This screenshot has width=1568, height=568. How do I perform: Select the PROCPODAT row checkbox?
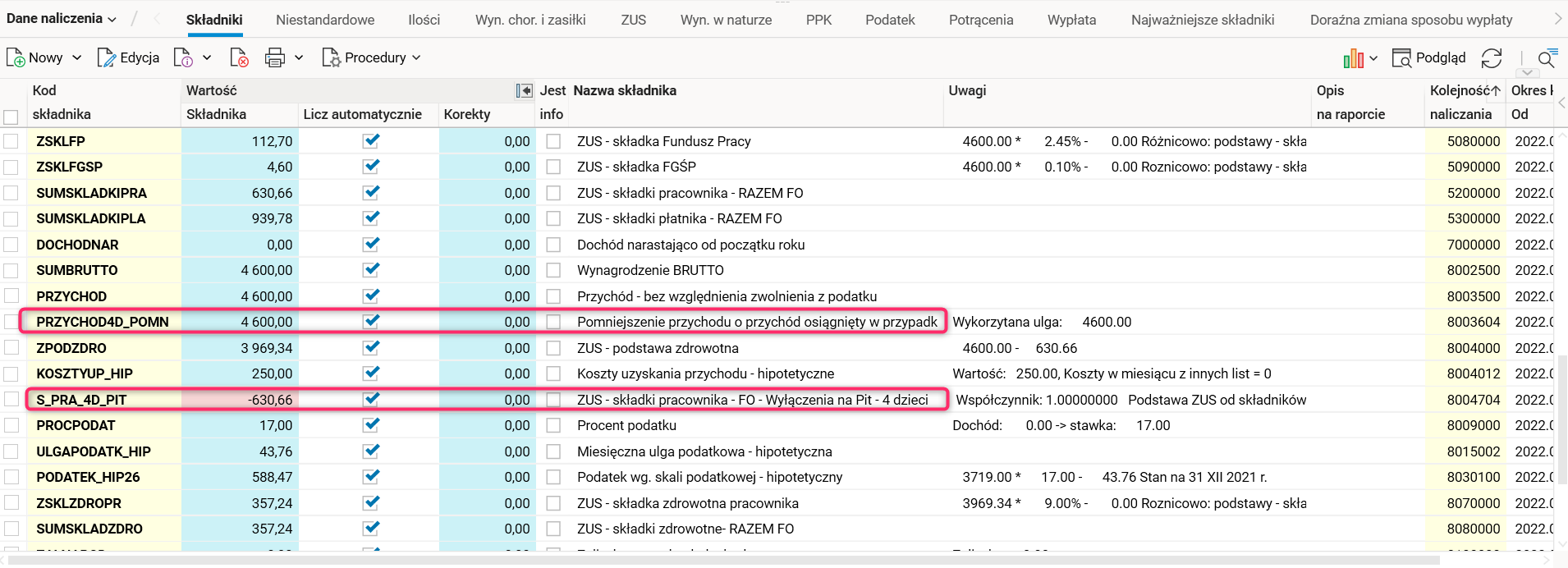(x=11, y=425)
